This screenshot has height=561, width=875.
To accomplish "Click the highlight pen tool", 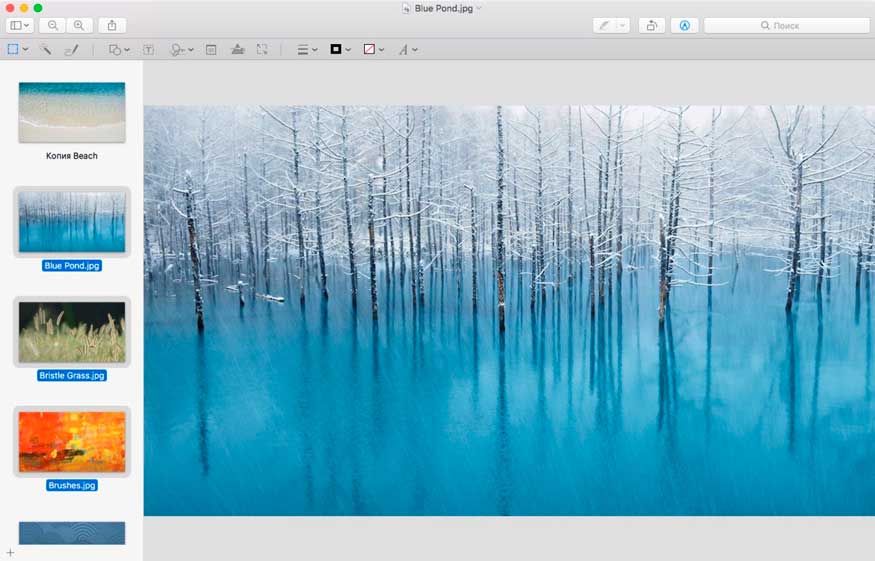I will point(604,25).
